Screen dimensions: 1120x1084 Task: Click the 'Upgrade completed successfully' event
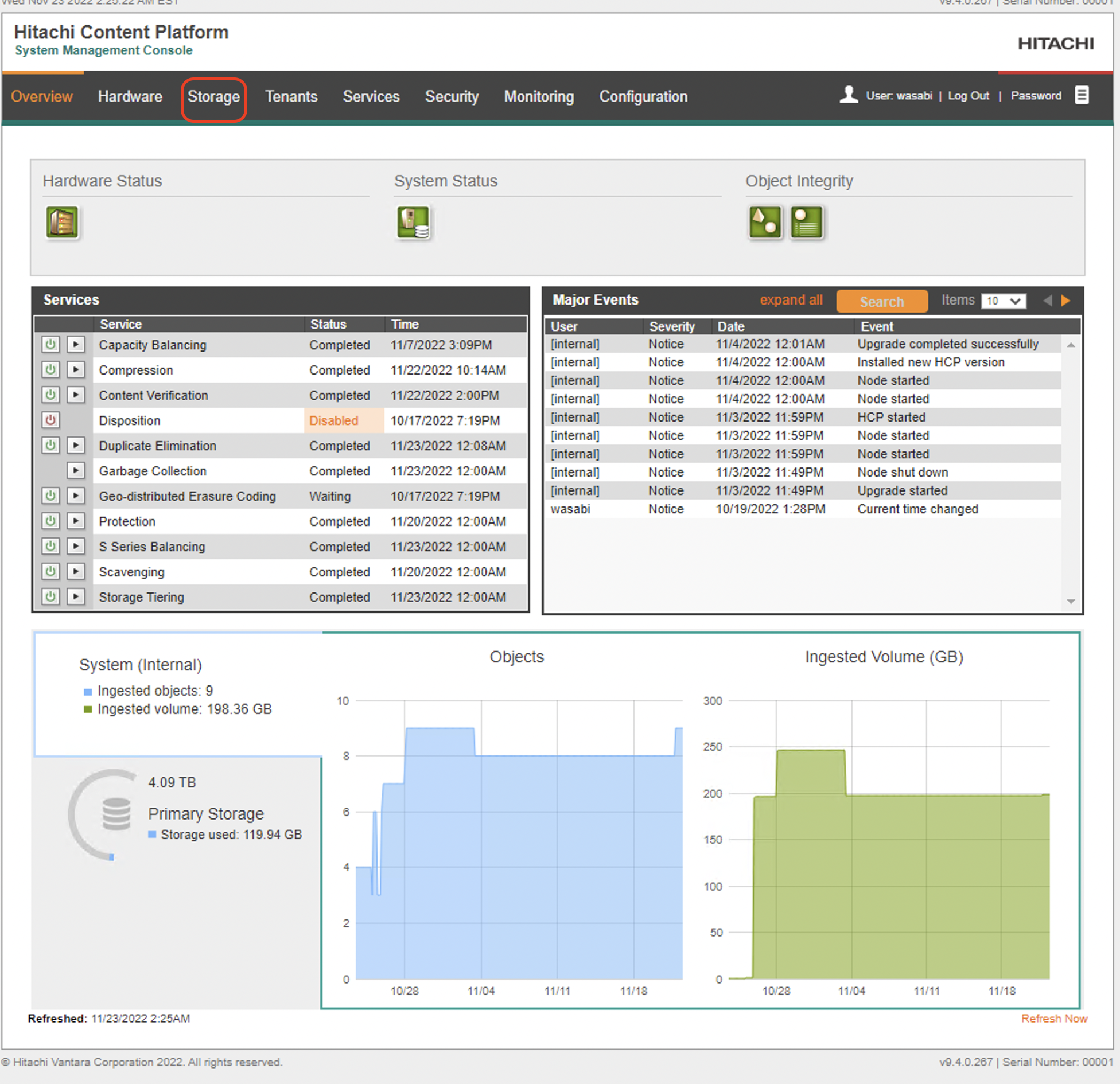[x=948, y=344]
